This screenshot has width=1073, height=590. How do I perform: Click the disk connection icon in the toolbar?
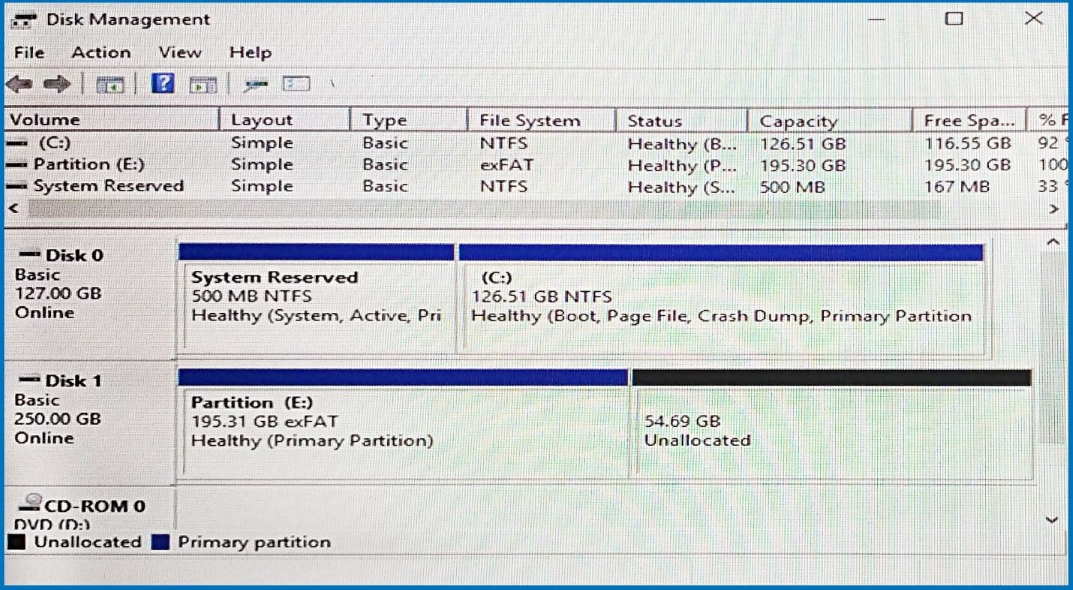pyautogui.click(x=256, y=85)
